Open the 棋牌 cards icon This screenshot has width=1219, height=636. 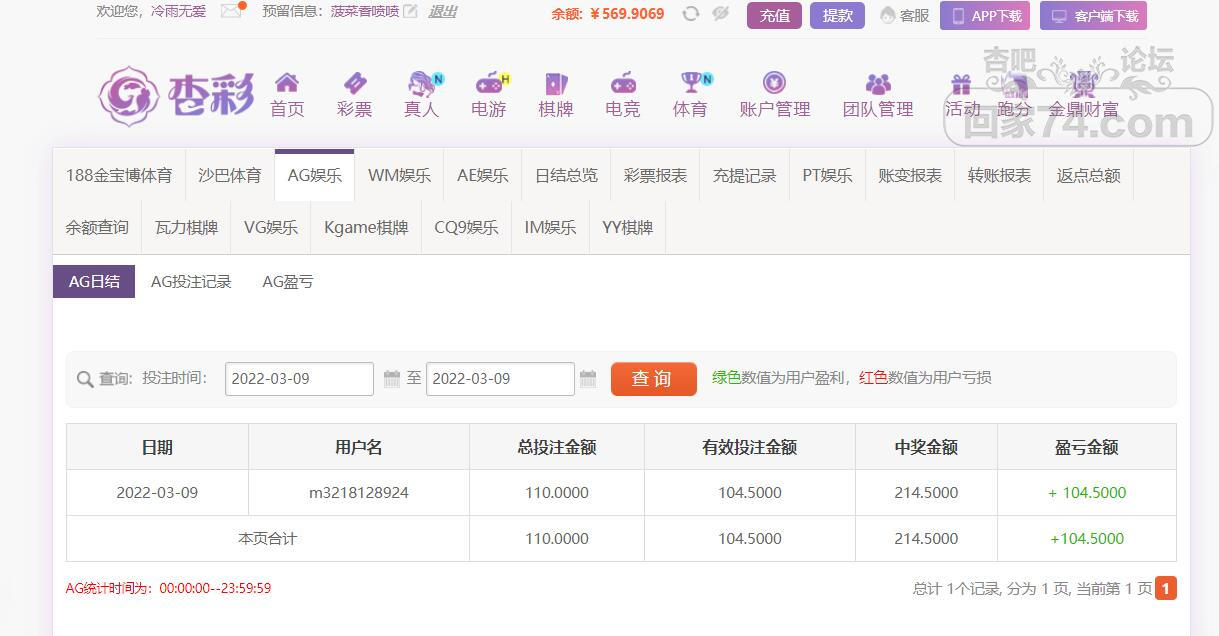coord(555,83)
